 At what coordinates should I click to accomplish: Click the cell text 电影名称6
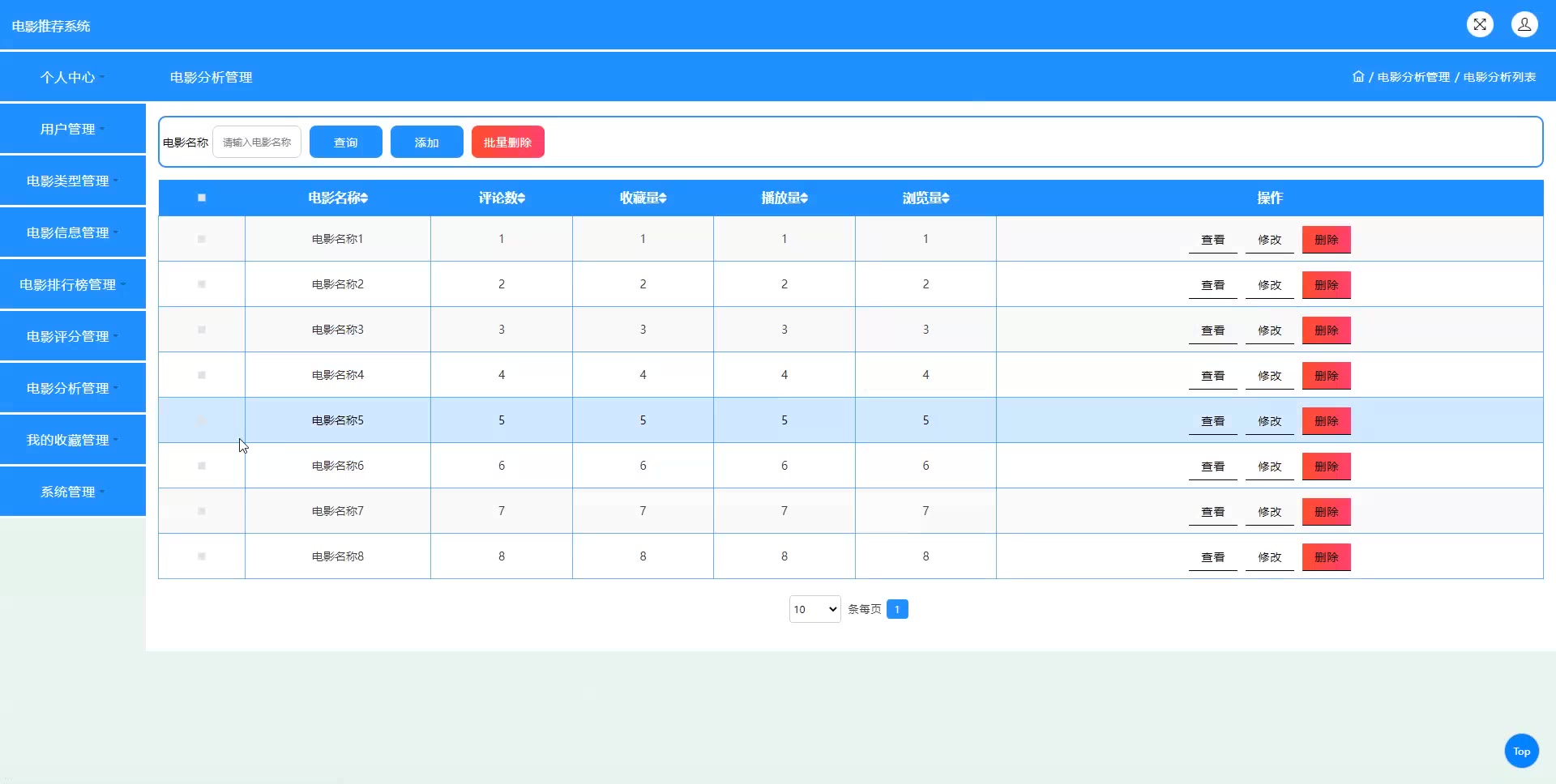coord(338,466)
